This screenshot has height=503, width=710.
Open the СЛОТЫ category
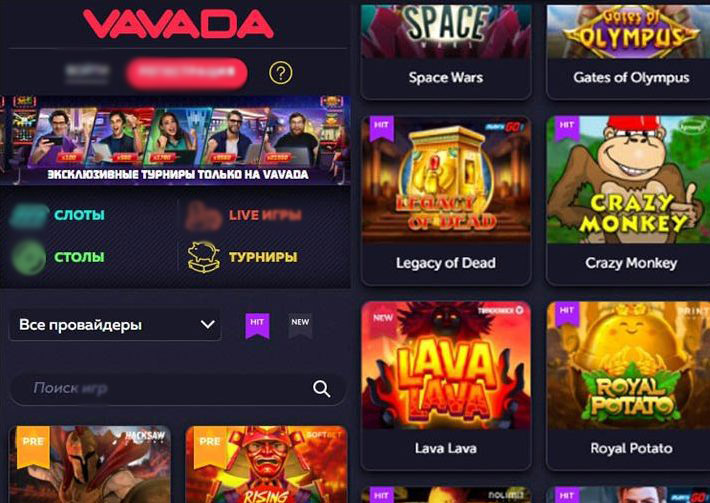79,215
